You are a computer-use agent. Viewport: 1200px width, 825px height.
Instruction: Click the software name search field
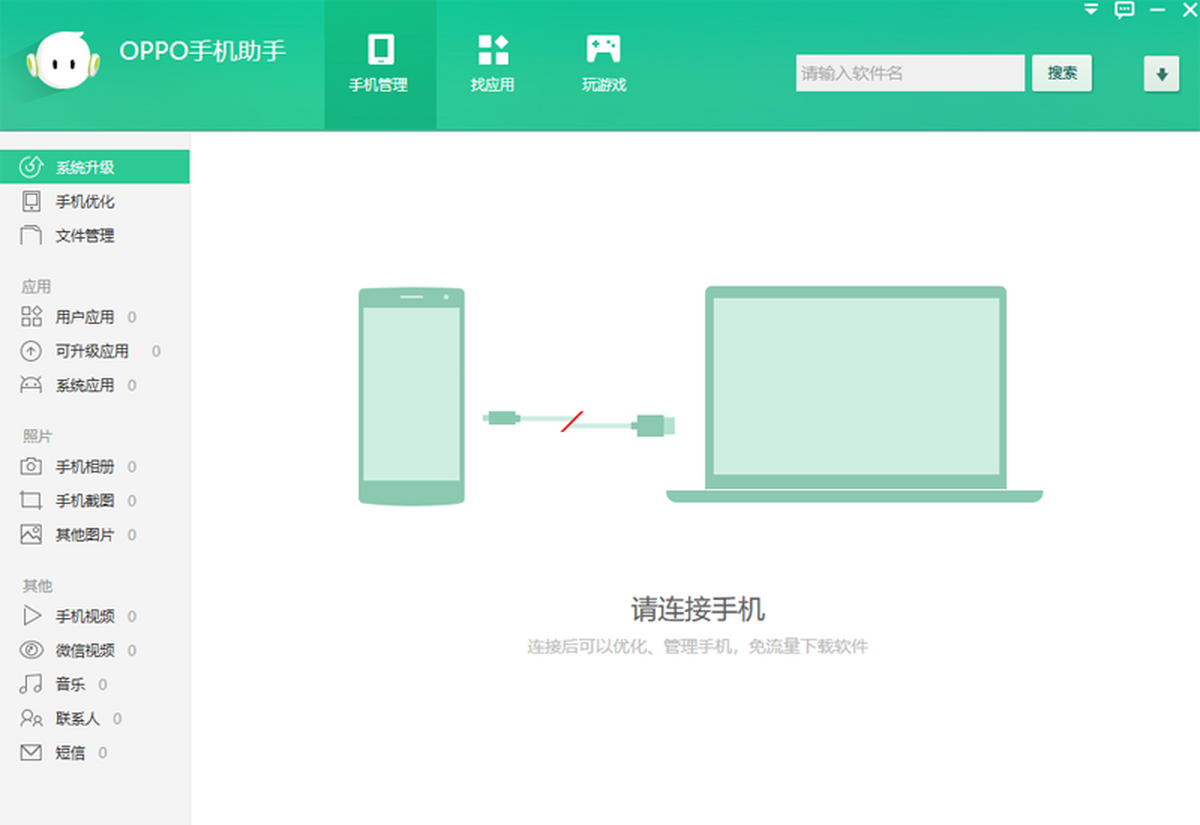click(910, 73)
